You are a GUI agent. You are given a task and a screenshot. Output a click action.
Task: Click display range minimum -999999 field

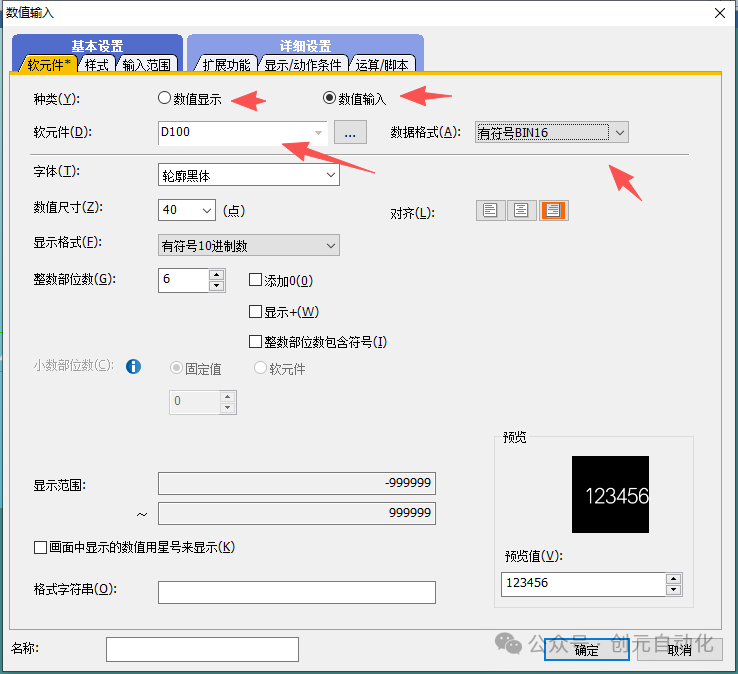point(297,483)
